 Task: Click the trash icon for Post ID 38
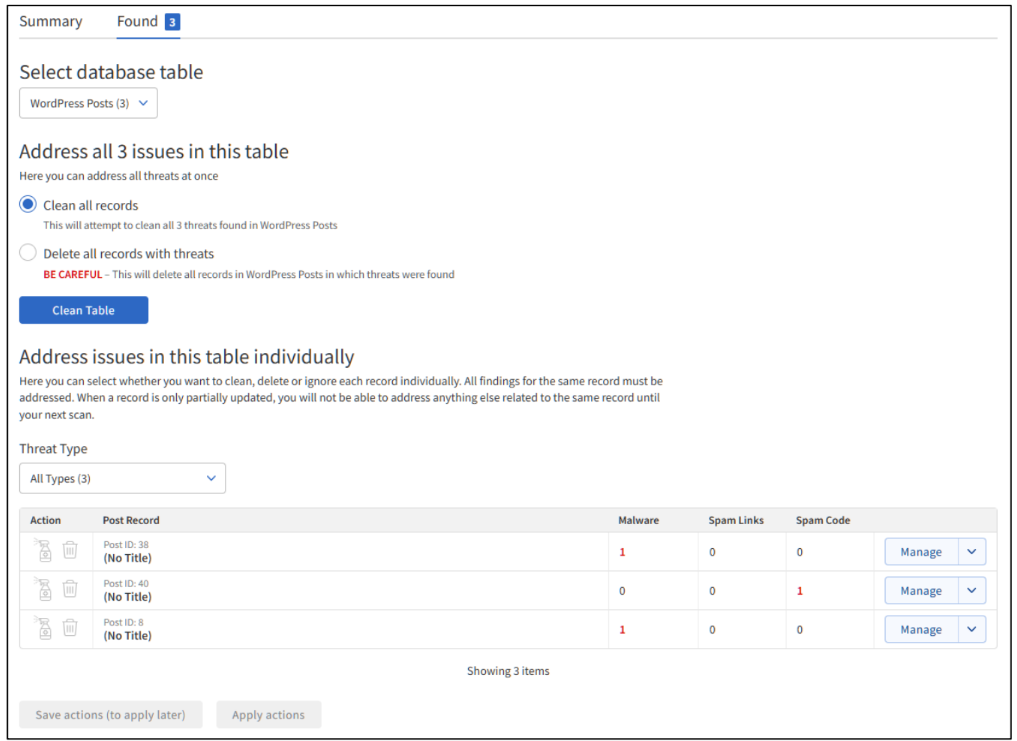pos(69,551)
